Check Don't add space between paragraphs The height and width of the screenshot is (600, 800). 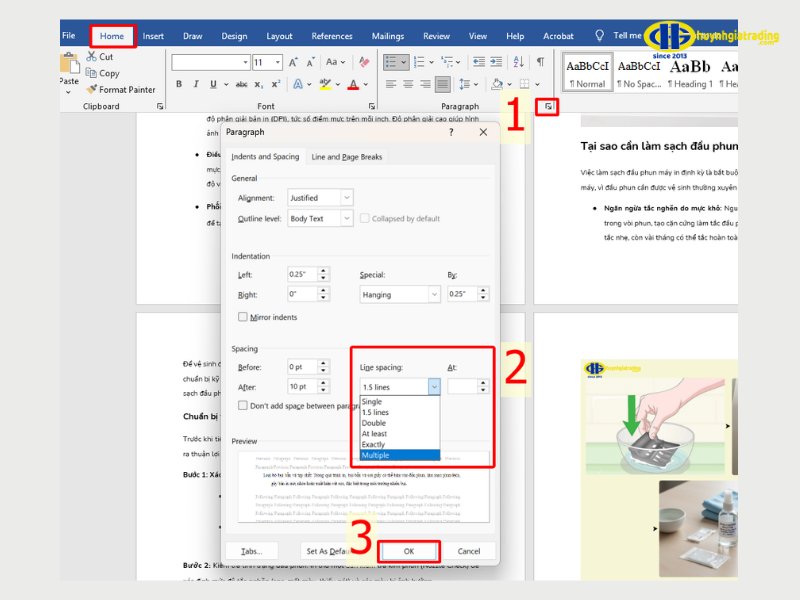click(x=243, y=405)
